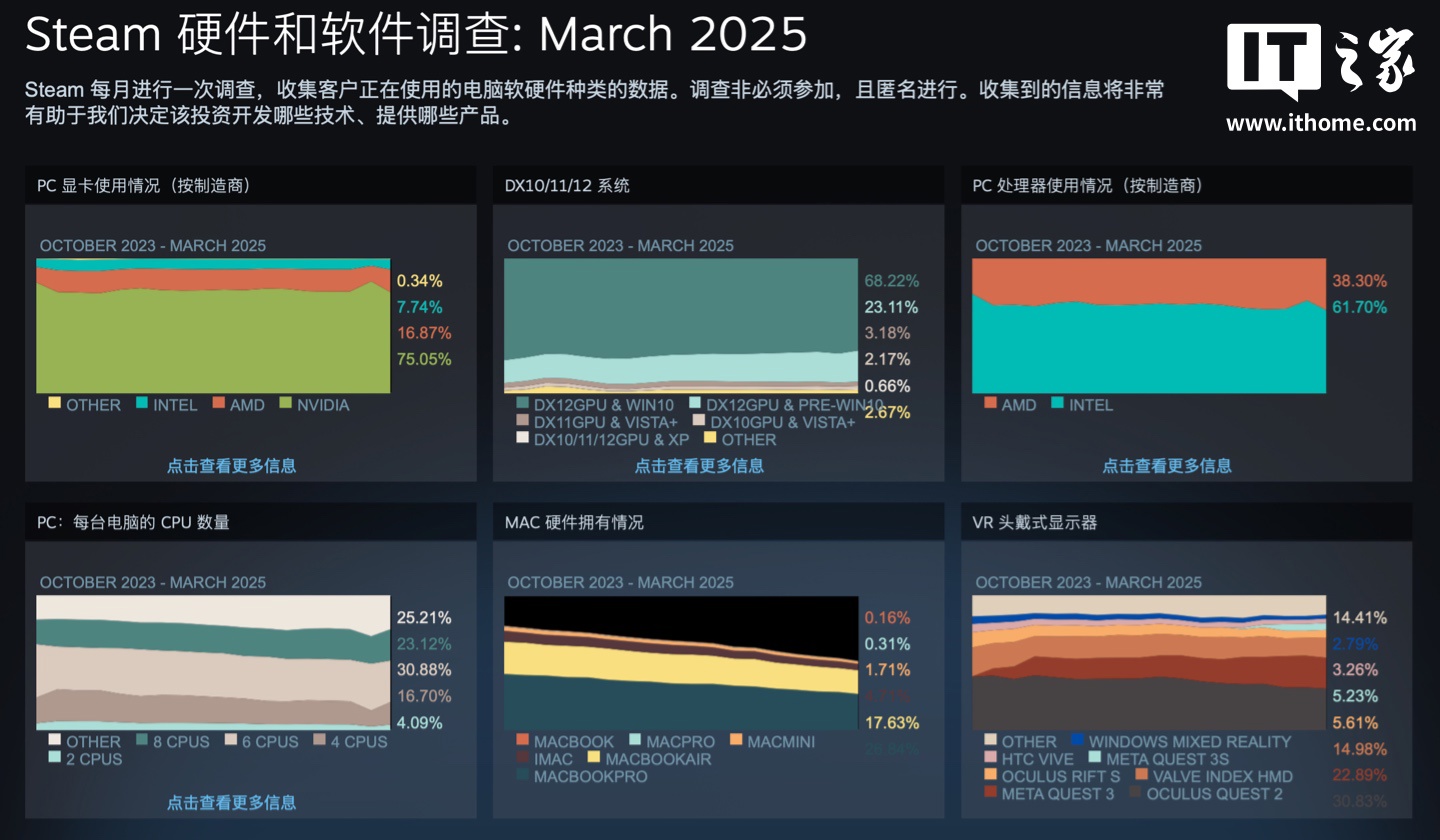
Task: Open more info link under CPU count chart
Action: (x=231, y=802)
